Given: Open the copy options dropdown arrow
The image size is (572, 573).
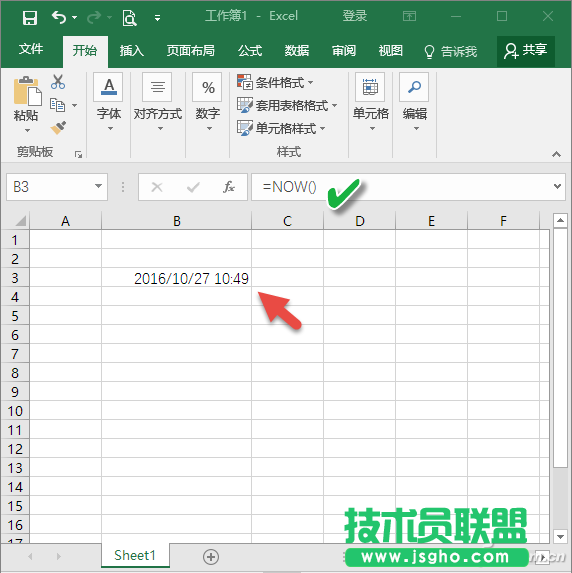Looking at the screenshot, I should click(x=75, y=106).
